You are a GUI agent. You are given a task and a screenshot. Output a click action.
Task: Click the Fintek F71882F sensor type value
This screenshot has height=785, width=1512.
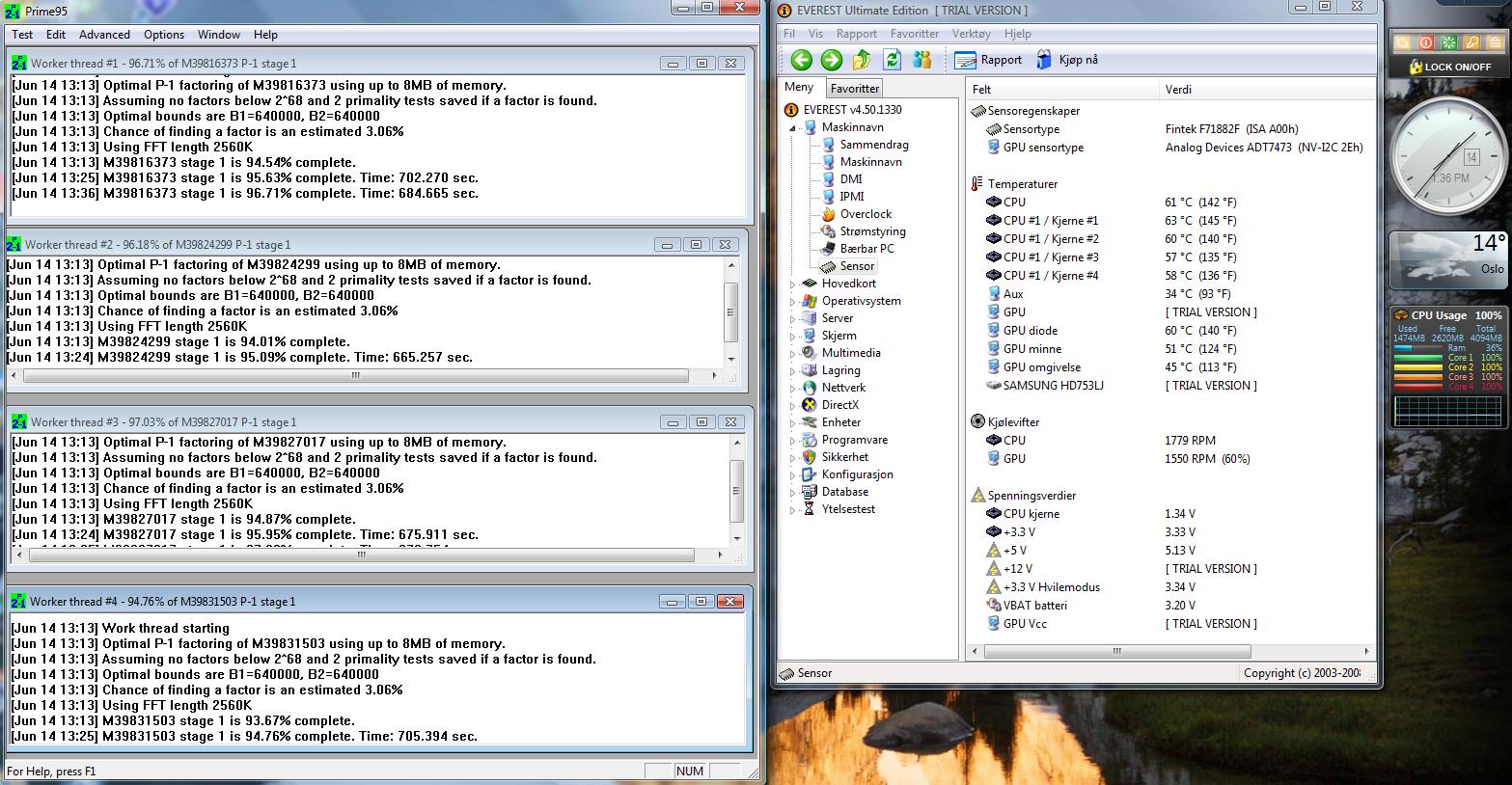point(1231,129)
